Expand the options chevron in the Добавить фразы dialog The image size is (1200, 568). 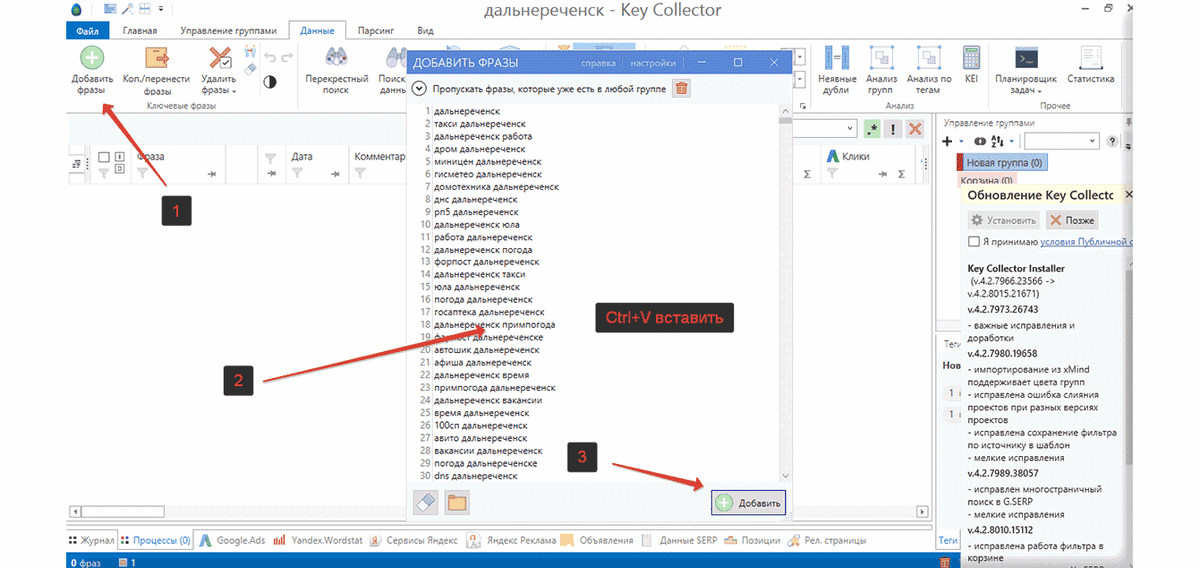tap(420, 88)
